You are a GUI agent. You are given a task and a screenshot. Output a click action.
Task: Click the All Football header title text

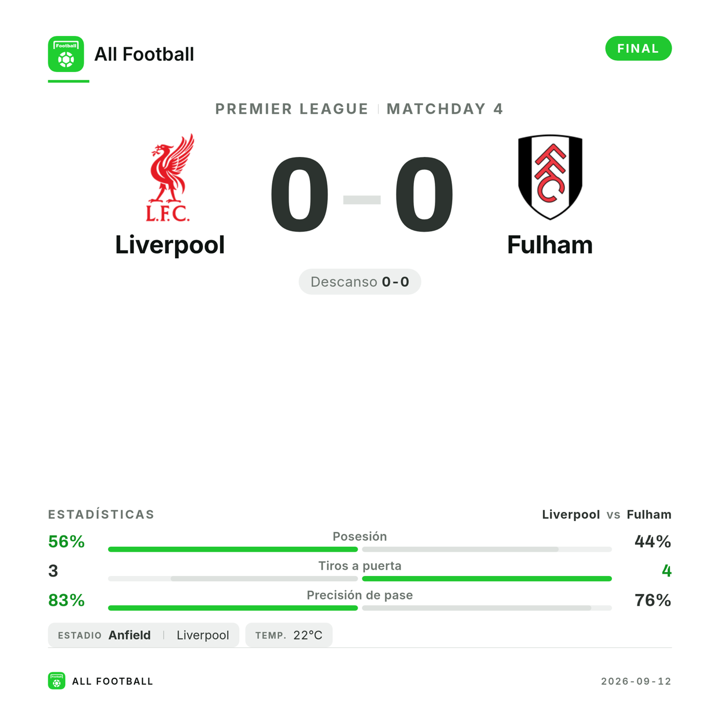(x=144, y=54)
